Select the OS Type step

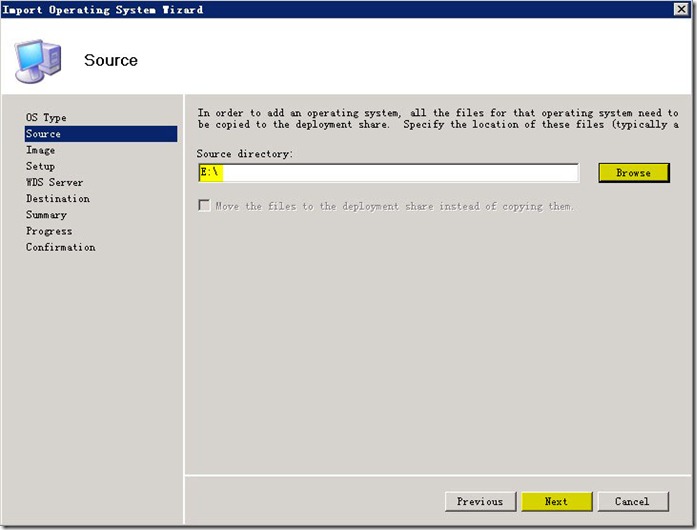point(46,117)
